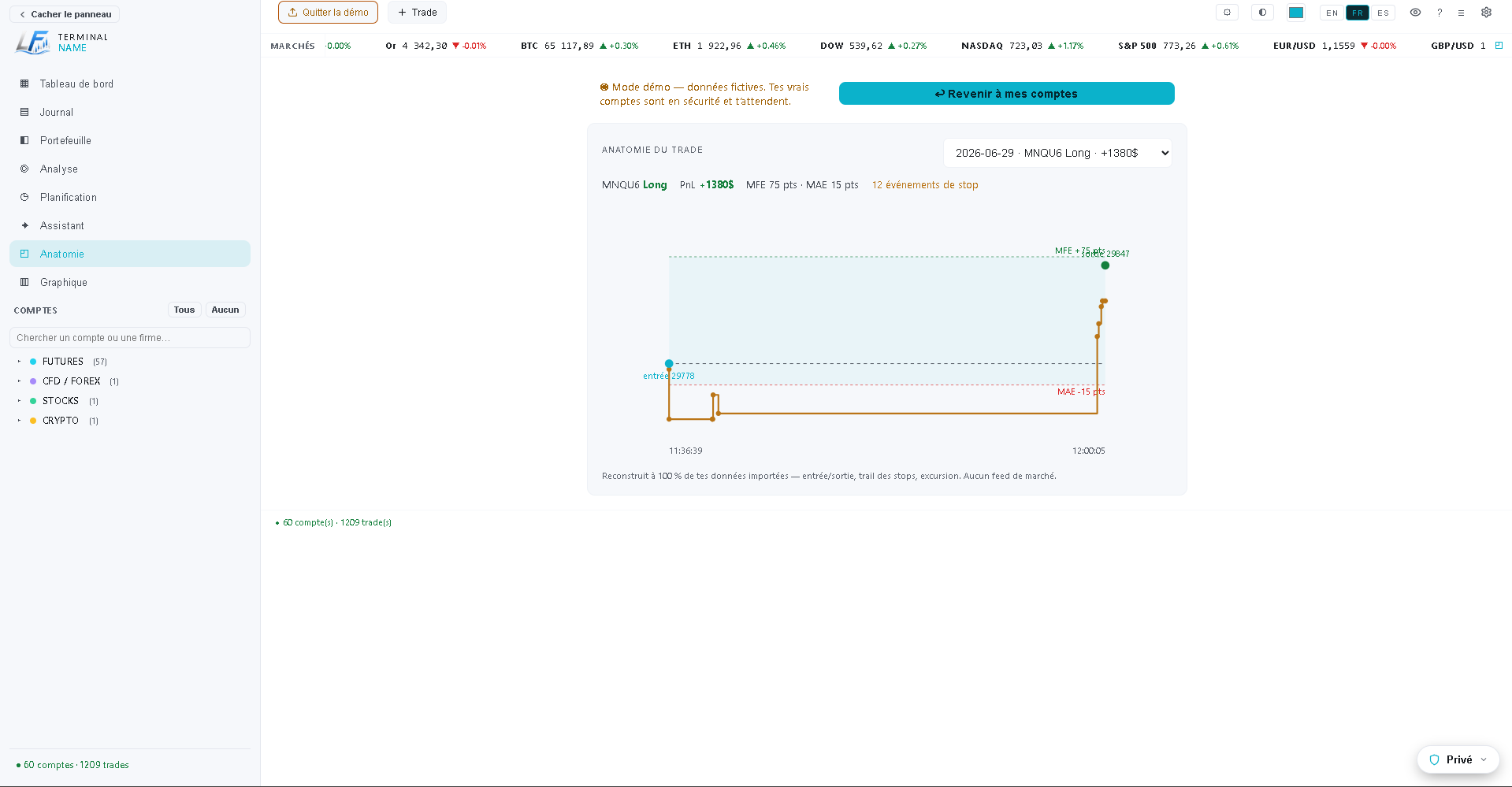This screenshot has height=787, width=1512.
Task: Open the settings gear icon
Action: tap(1486, 13)
